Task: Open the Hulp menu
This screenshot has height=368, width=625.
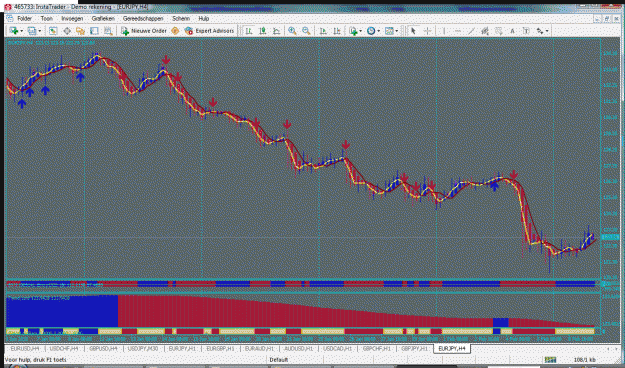Action: (204, 18)
